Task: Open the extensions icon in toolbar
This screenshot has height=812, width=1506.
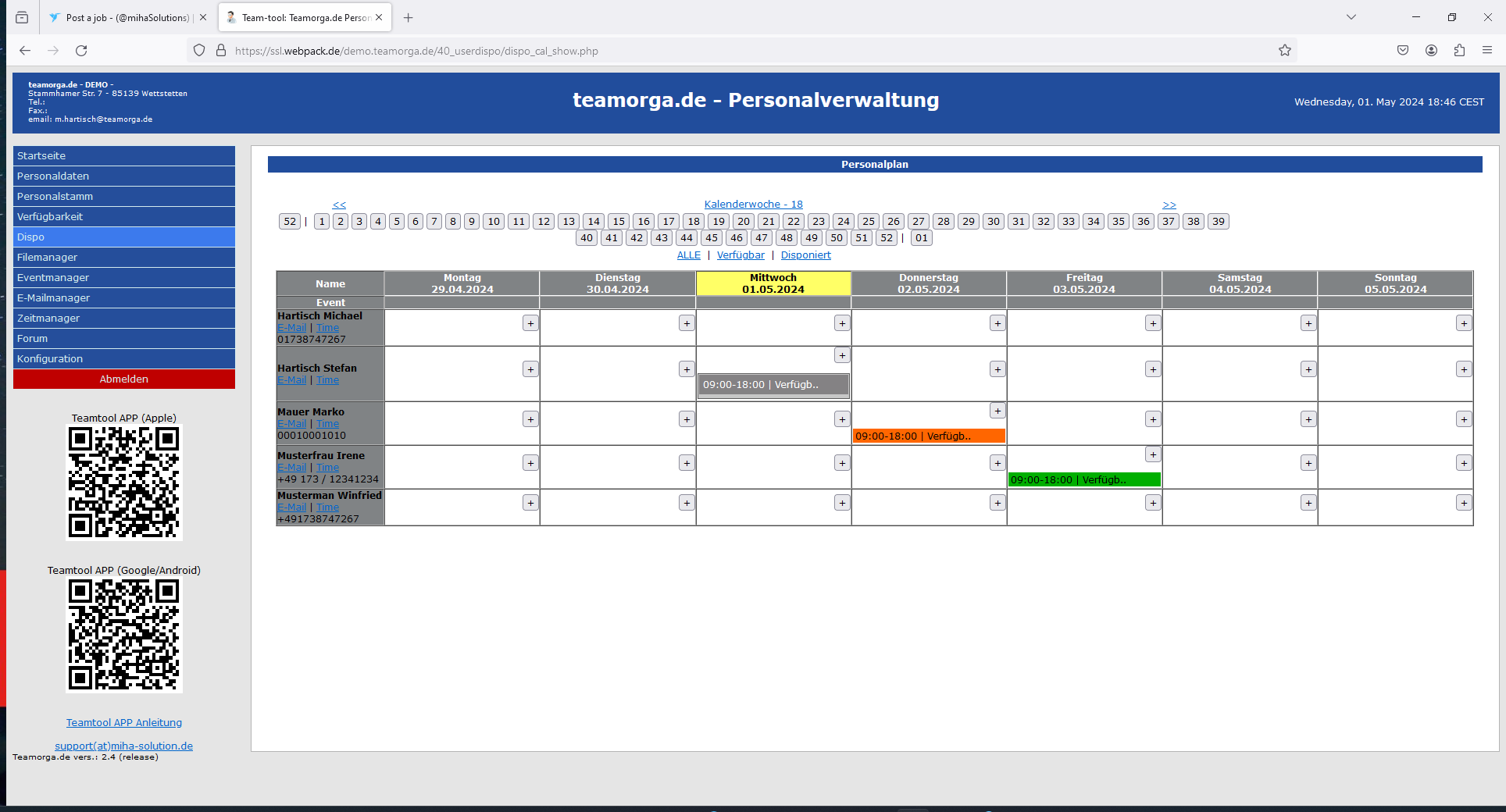Action: (1459, 51)
